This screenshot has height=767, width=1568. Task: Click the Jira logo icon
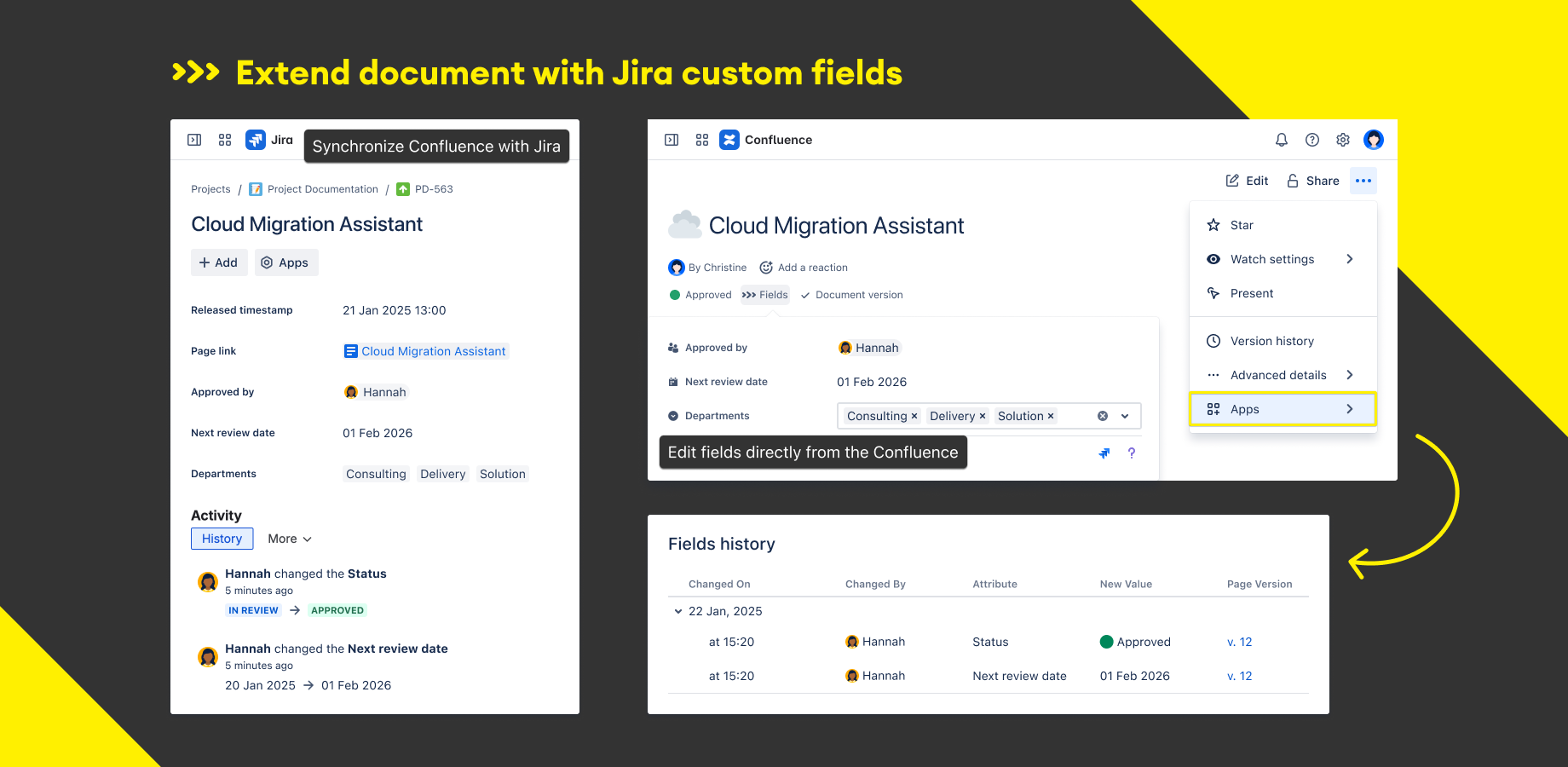click(x=256, y=140)
